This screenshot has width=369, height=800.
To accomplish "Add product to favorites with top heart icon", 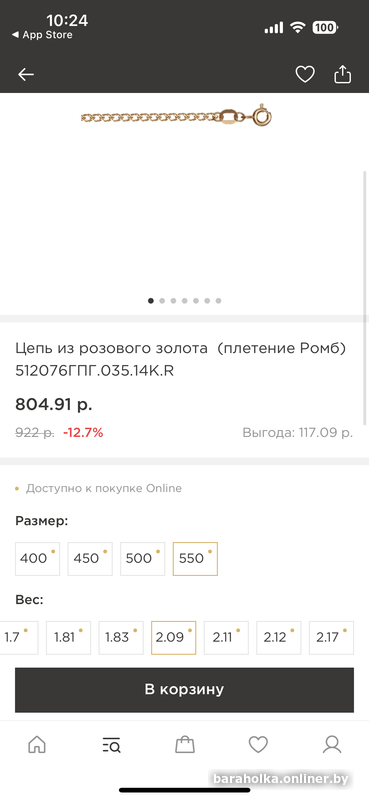I will coord(305,74).
